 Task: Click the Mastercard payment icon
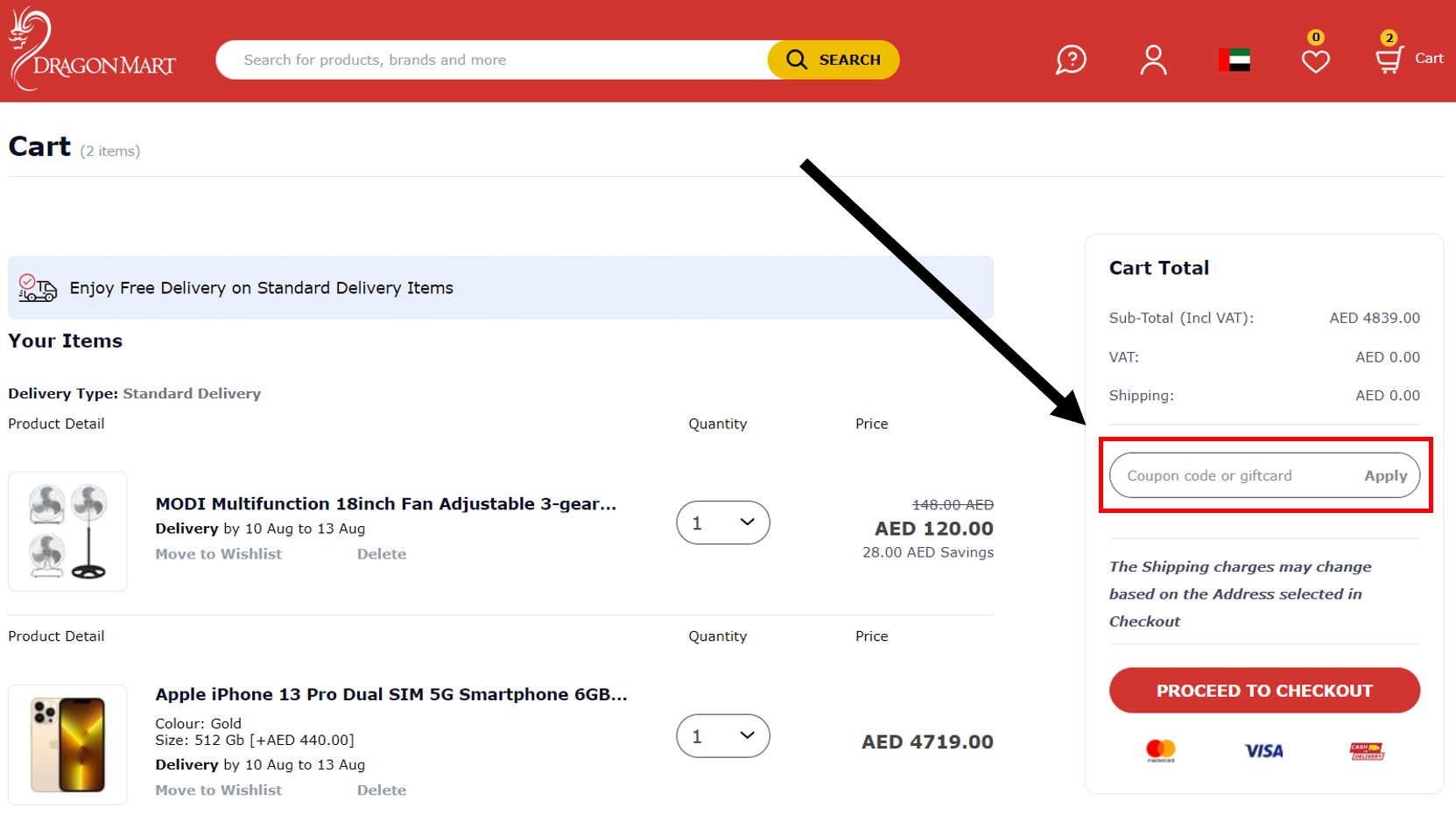tap(1162, 750)
